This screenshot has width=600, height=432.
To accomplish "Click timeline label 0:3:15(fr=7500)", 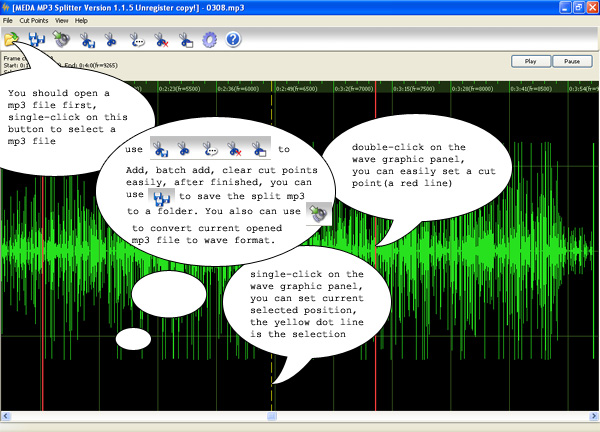I will pos(414,89).
